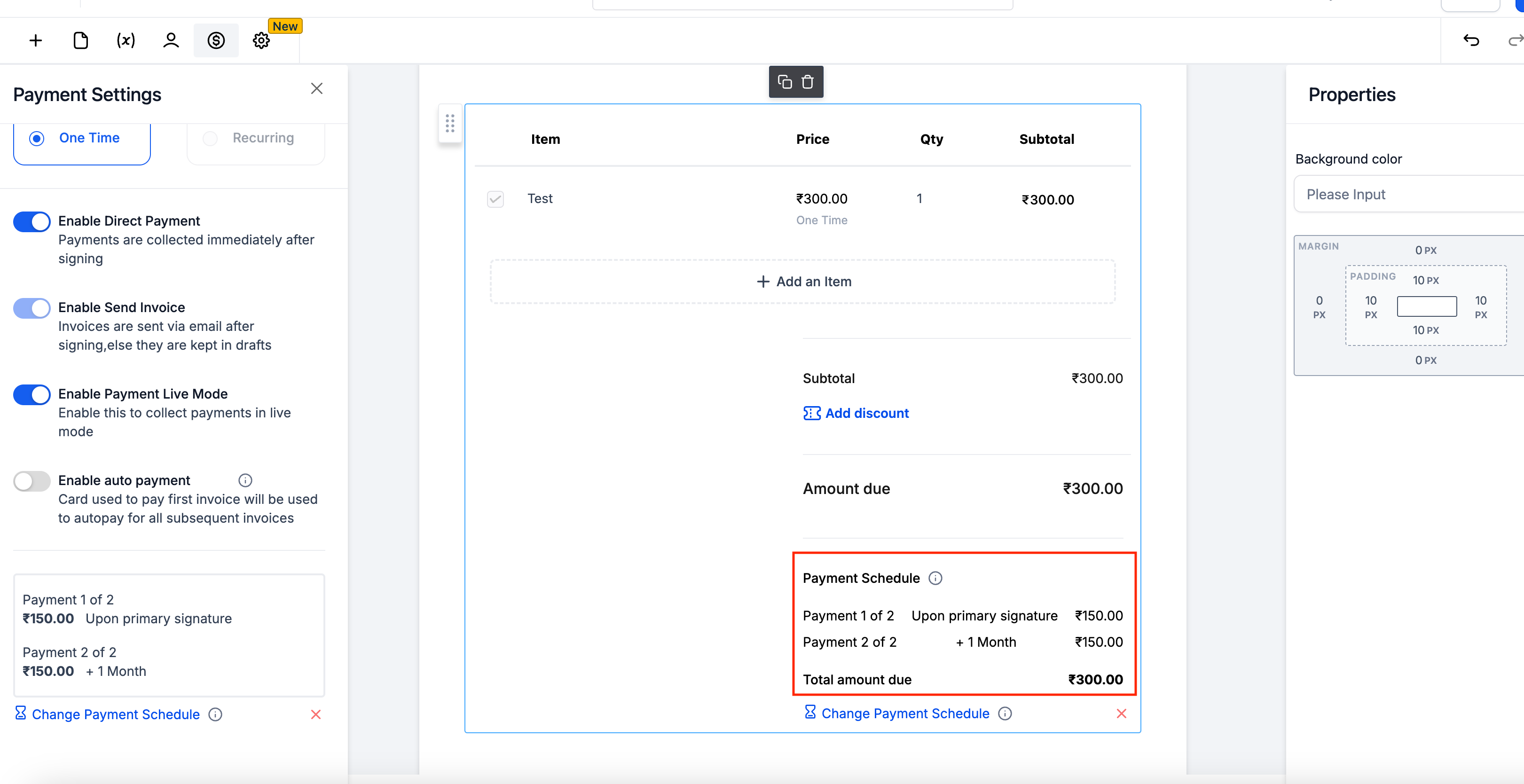Uncheck the Test item checkbox
This screenshot has width=1524, height=784.
click(x=495, y=199)
